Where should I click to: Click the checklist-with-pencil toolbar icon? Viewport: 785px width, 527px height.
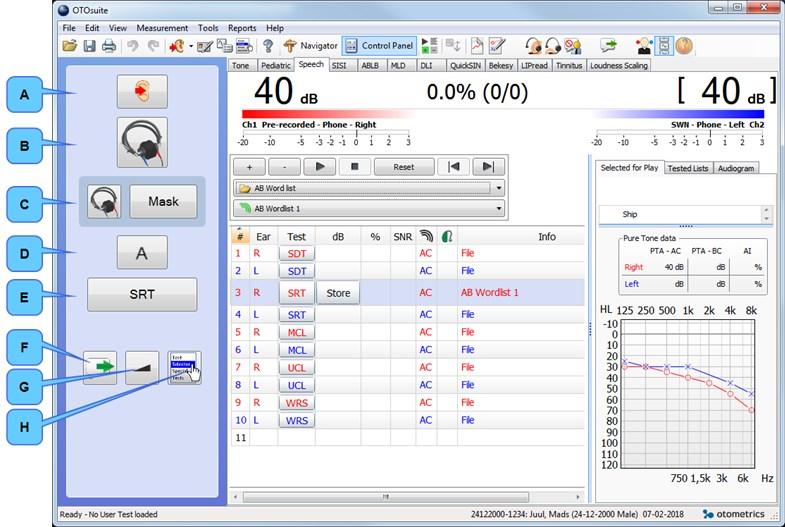click(497, 46)
